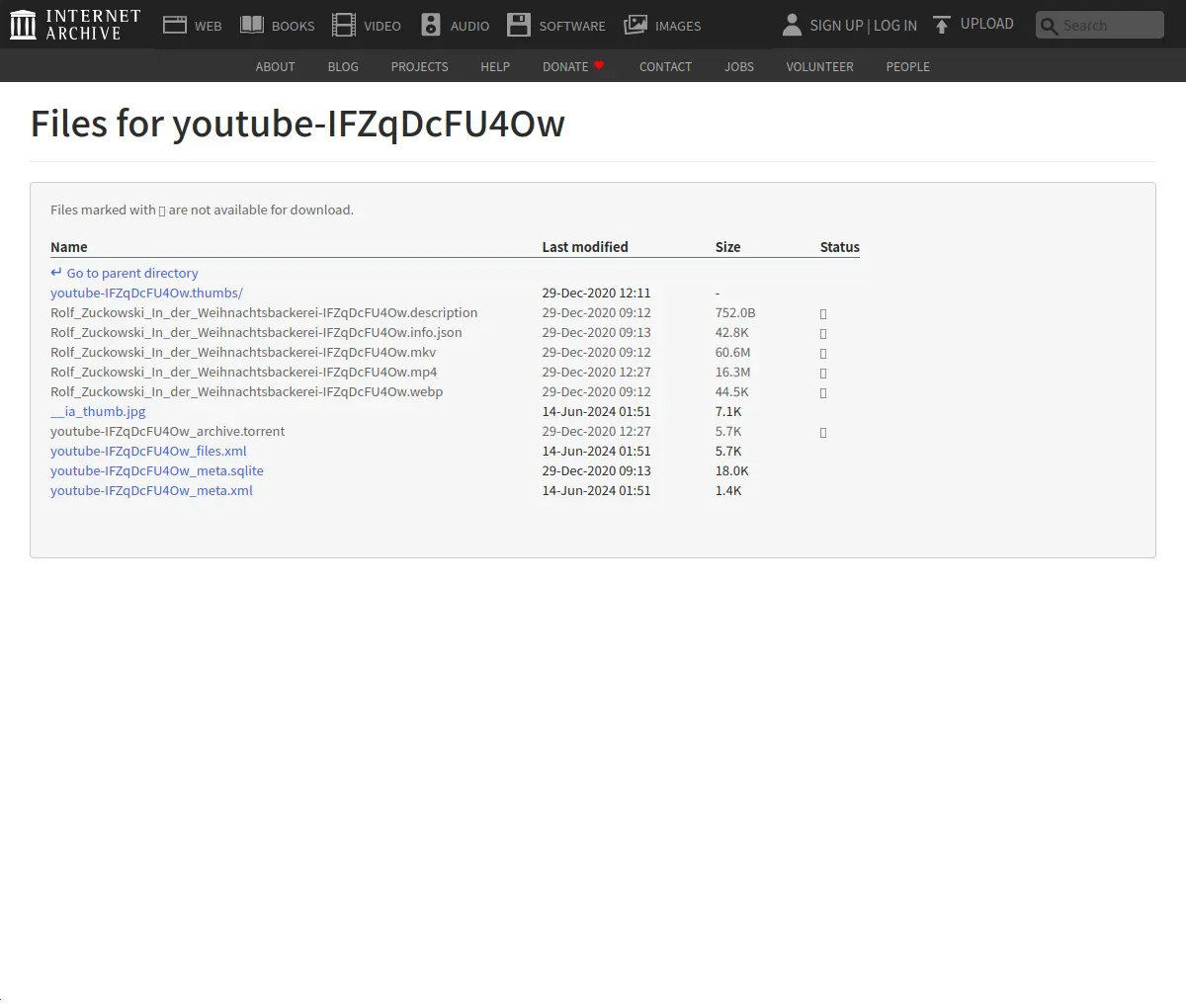Screen dimensions: 1186x1008
Task: Select the SOFTWARE label in the top bar
Action: pyautogui.click(x=572, y=26)
